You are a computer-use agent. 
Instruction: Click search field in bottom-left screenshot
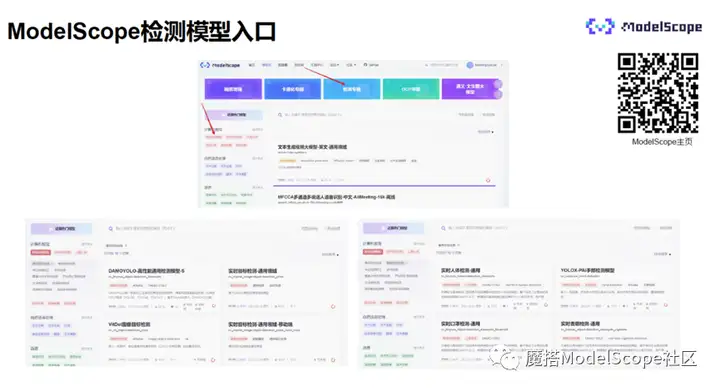point(202,228)
